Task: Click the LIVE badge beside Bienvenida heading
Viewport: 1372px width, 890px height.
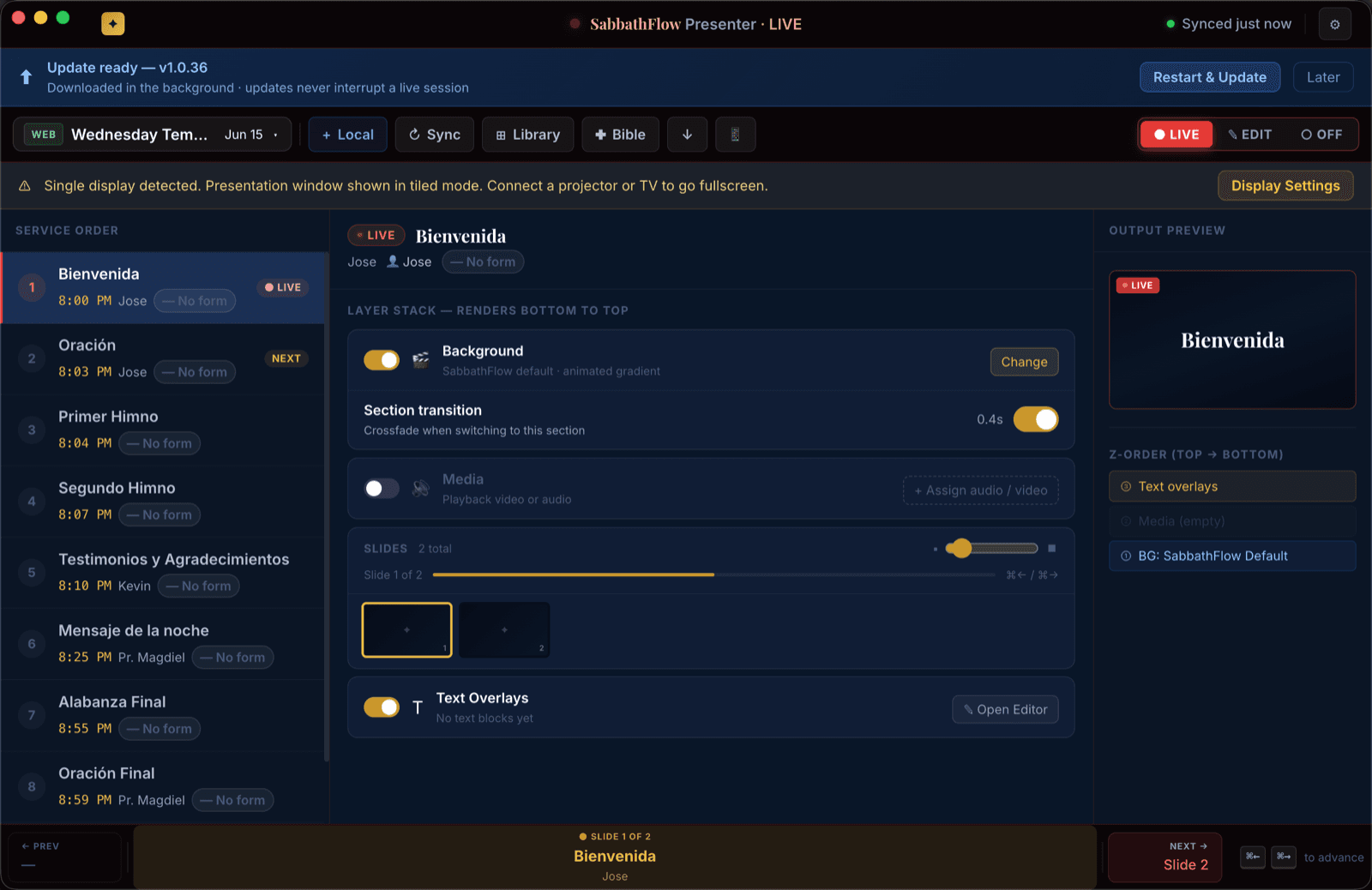Action: click(376, 235)
